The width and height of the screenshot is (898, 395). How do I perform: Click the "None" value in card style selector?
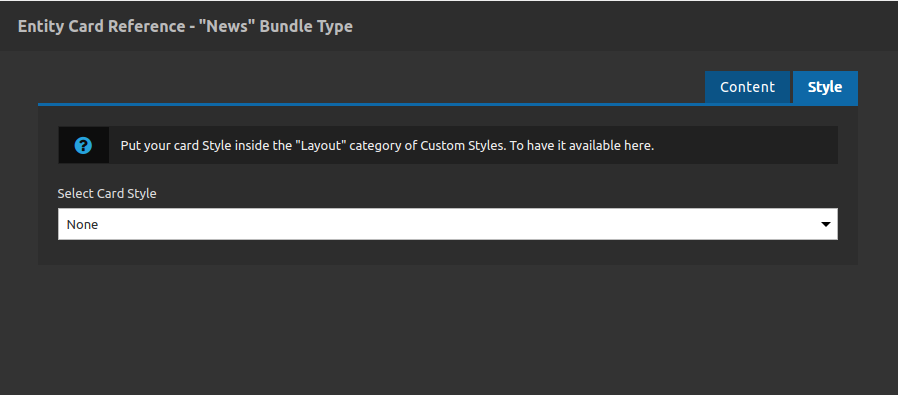point(82,224)
